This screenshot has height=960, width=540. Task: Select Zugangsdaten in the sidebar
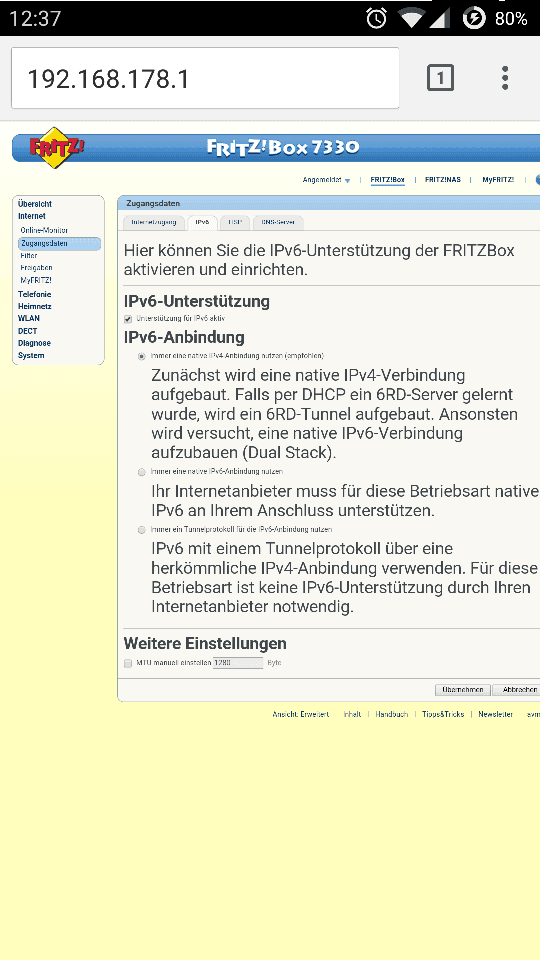pyautogui.click(x=59, y=243)
